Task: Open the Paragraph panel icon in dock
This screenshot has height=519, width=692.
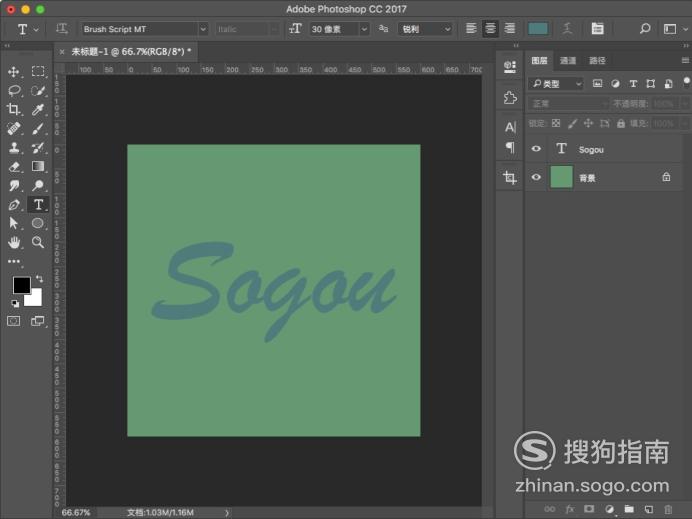Action: tap(510, 147)
